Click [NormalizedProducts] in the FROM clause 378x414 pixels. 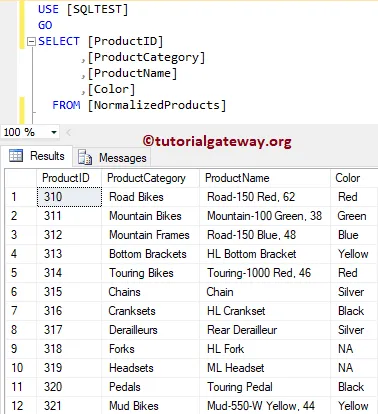pyautogui.click(x=157, y=105)
